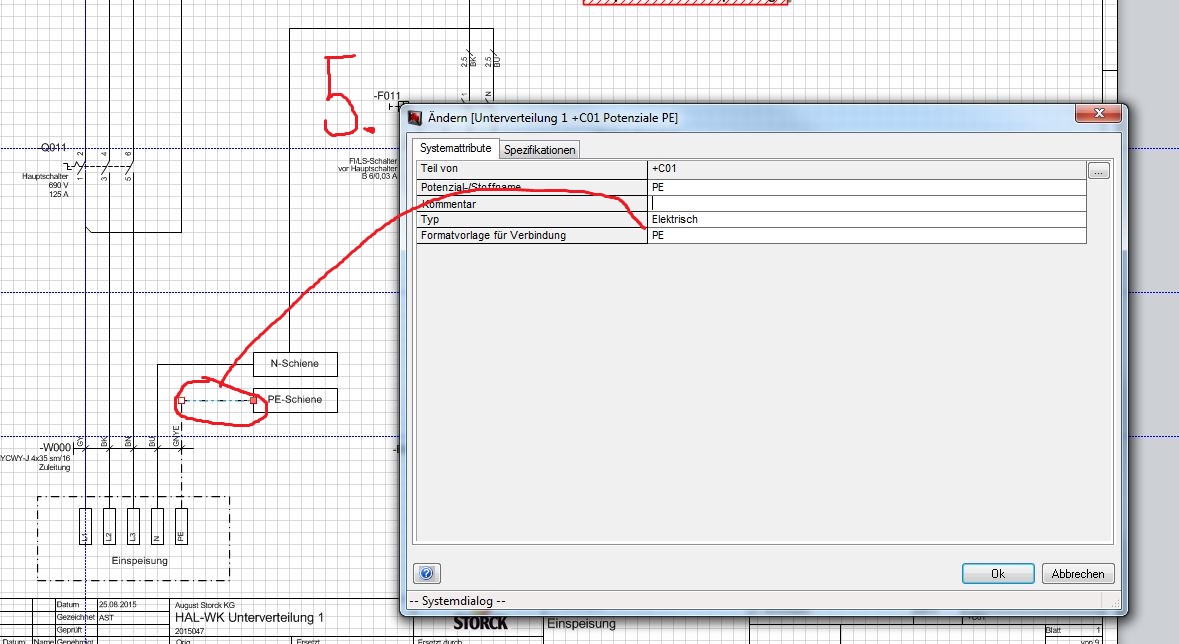The width and height of the screenshot is (1179, 644).
Task: Cancel with the Abbrechen button
Action: (1077, 574)
